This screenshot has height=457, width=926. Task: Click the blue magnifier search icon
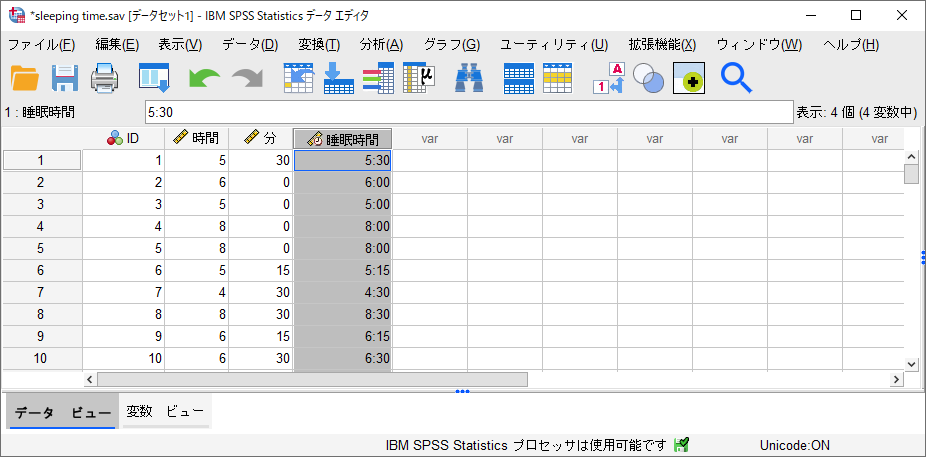pos(736,79)
